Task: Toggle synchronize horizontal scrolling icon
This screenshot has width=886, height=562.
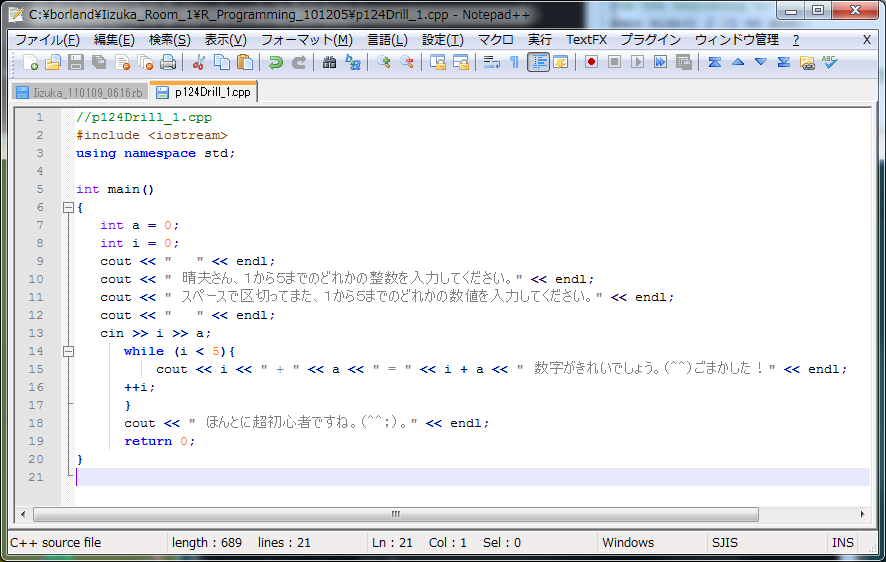Action: tap(461, 62)
